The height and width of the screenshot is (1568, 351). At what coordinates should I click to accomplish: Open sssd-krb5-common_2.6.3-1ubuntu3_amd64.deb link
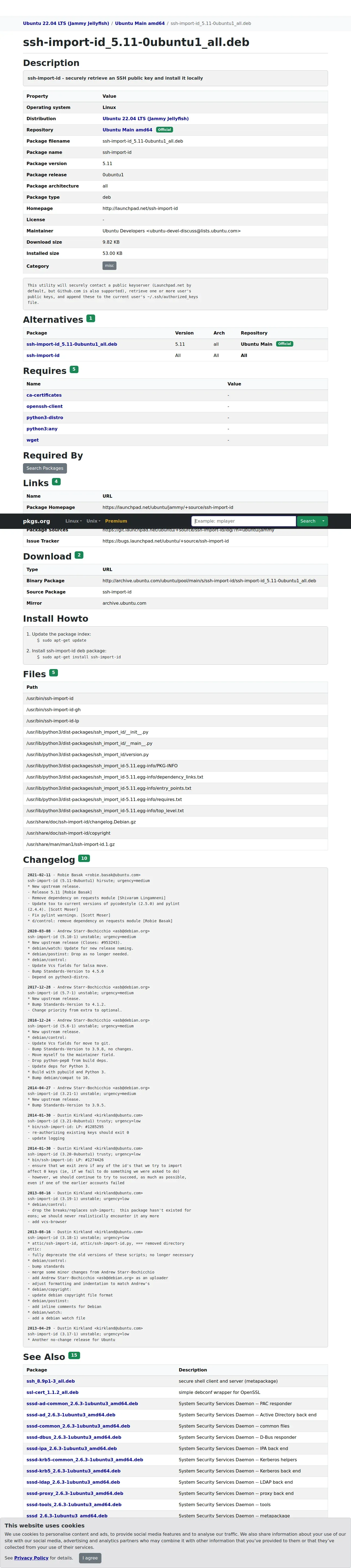[84, 1460]
